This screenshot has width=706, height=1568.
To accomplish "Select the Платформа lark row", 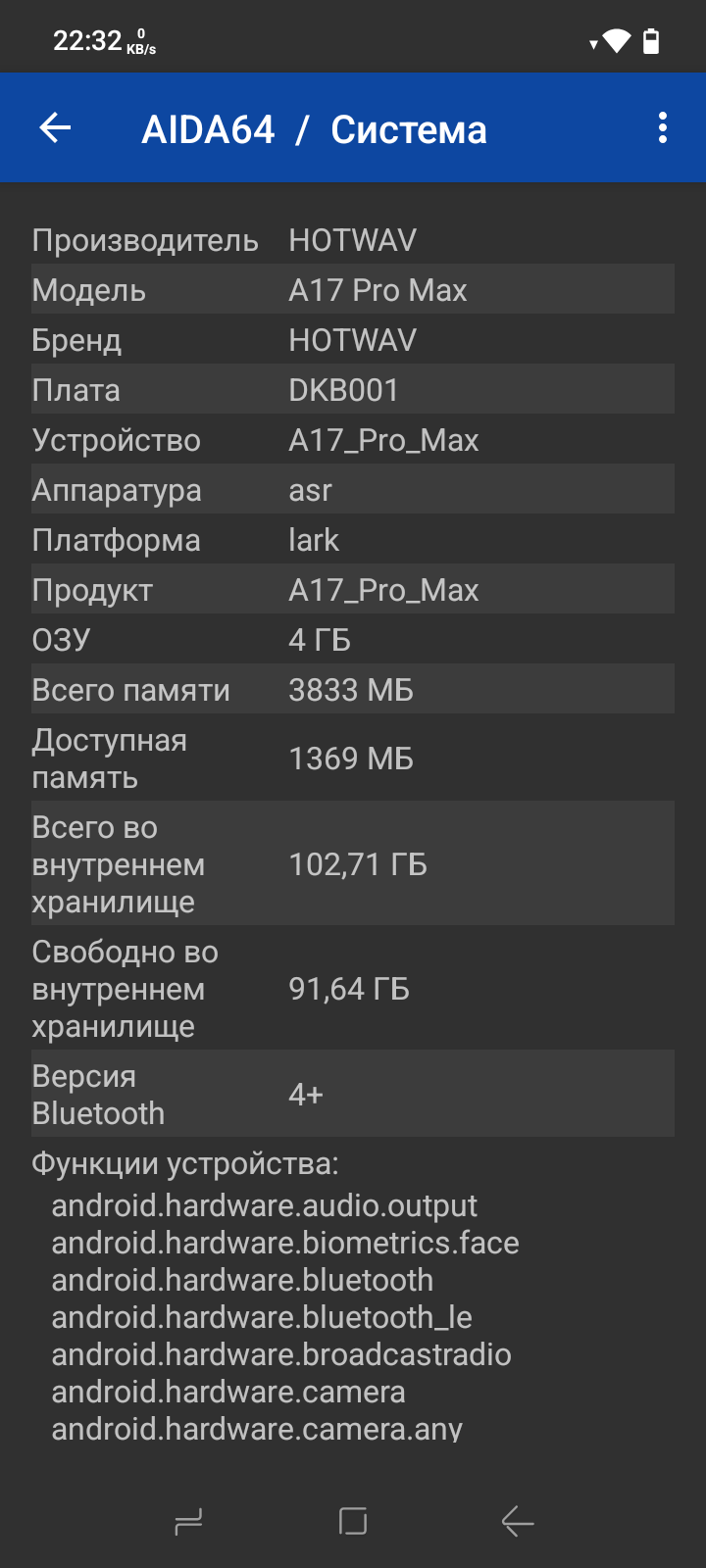I will pyautogui.click(x=353, y=540).
